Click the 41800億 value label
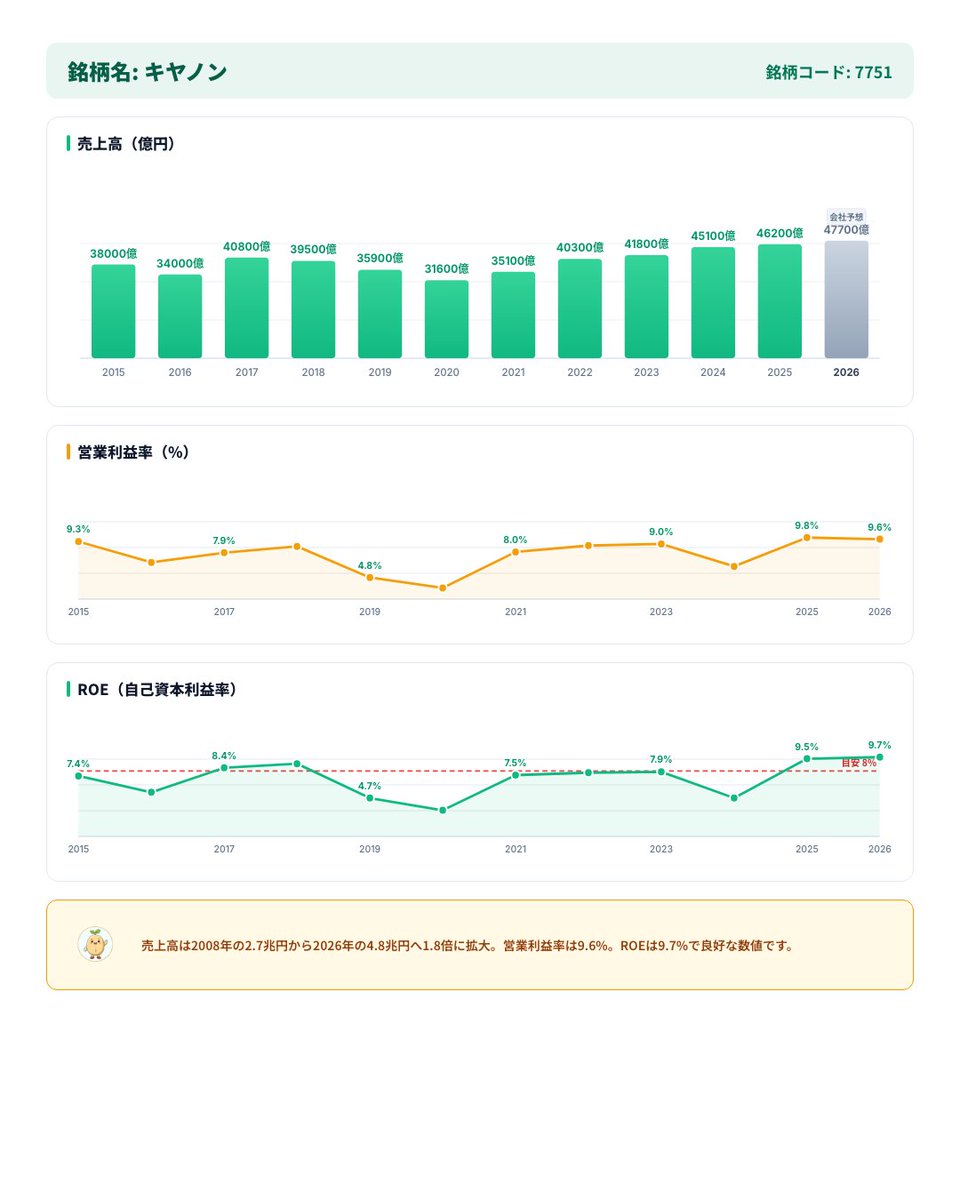Image resolution: width=960 pixels, height=1200 pixels. (x=646, y=244)
